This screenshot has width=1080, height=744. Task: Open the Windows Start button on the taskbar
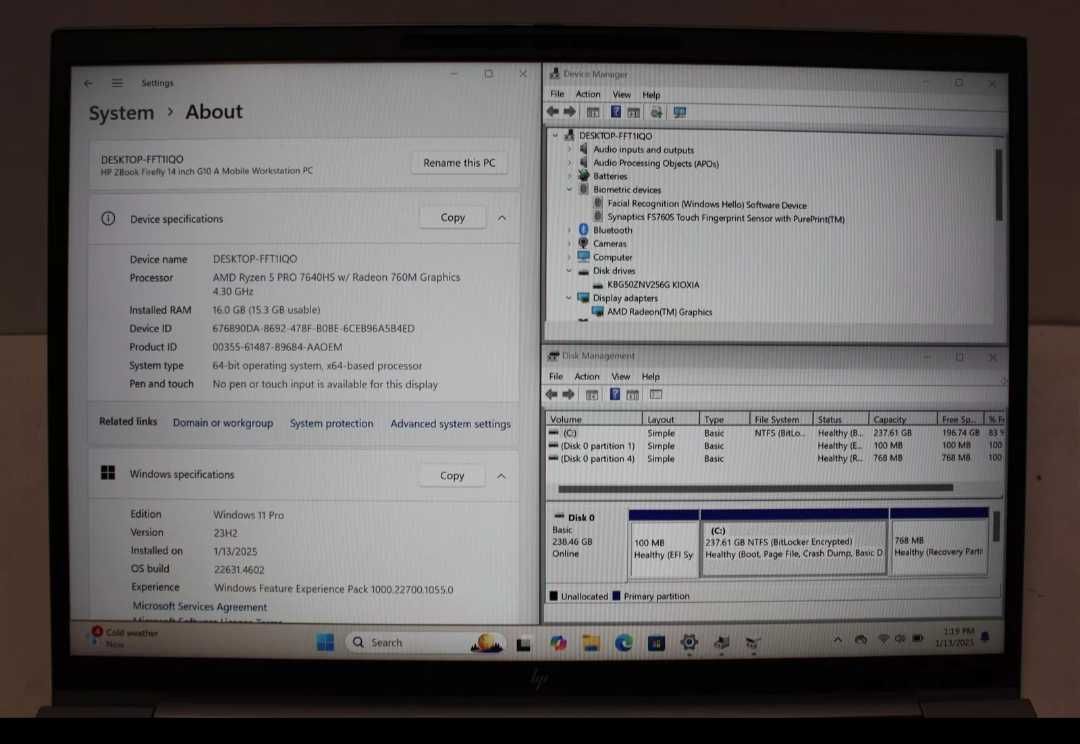coord(325,642)
